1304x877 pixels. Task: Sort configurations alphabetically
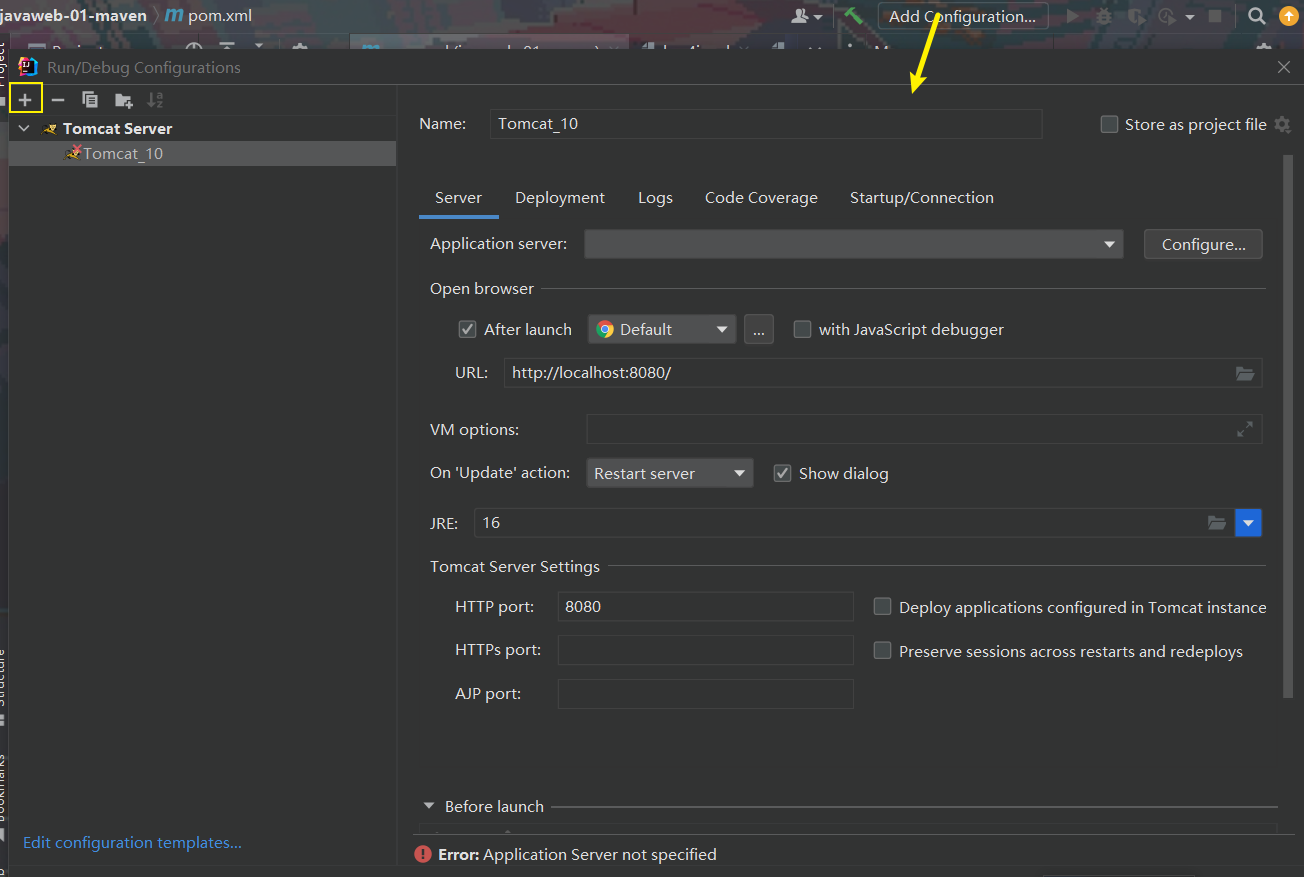tap(155, 99)
